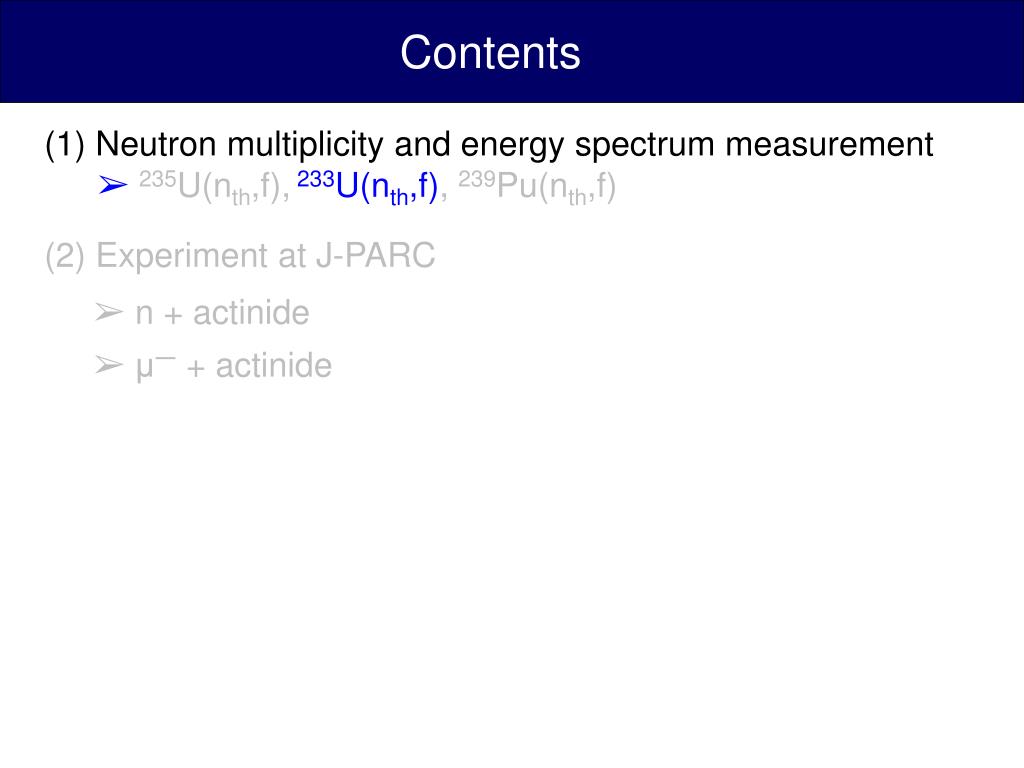Click the arrow bullet before μ⁻ + actinide
The height and width of the screenshot is (768, 1024).
(109, 364)
